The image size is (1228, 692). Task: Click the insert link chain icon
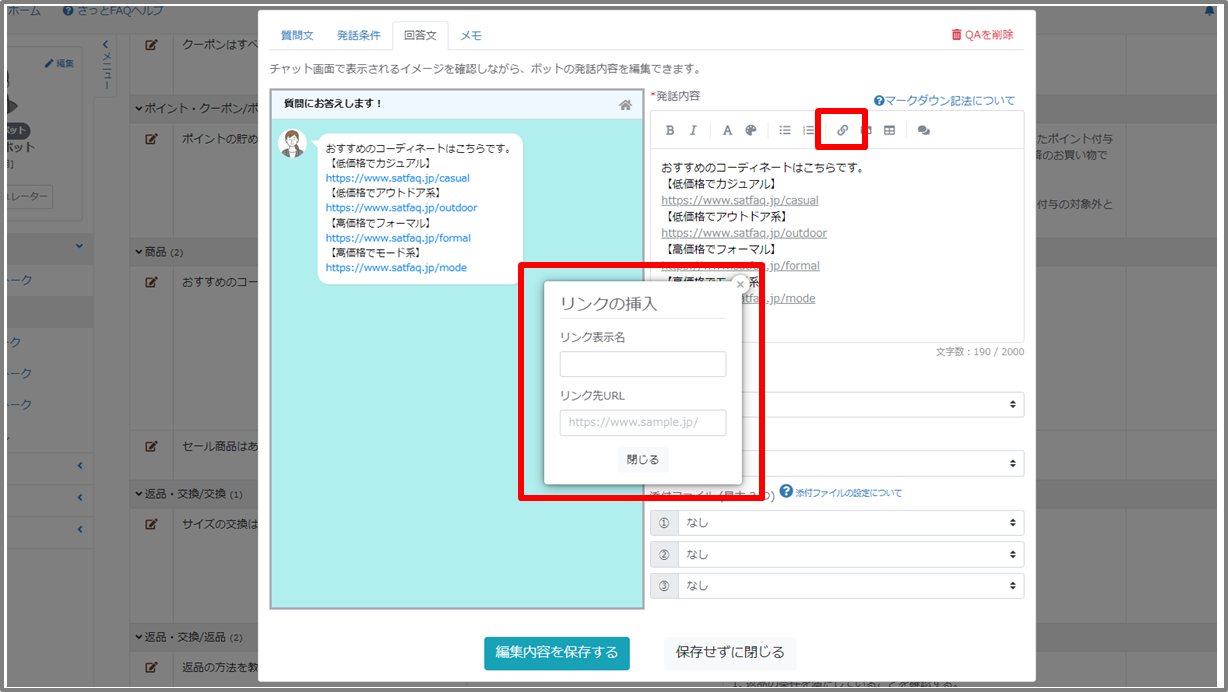tap(842, 130)
